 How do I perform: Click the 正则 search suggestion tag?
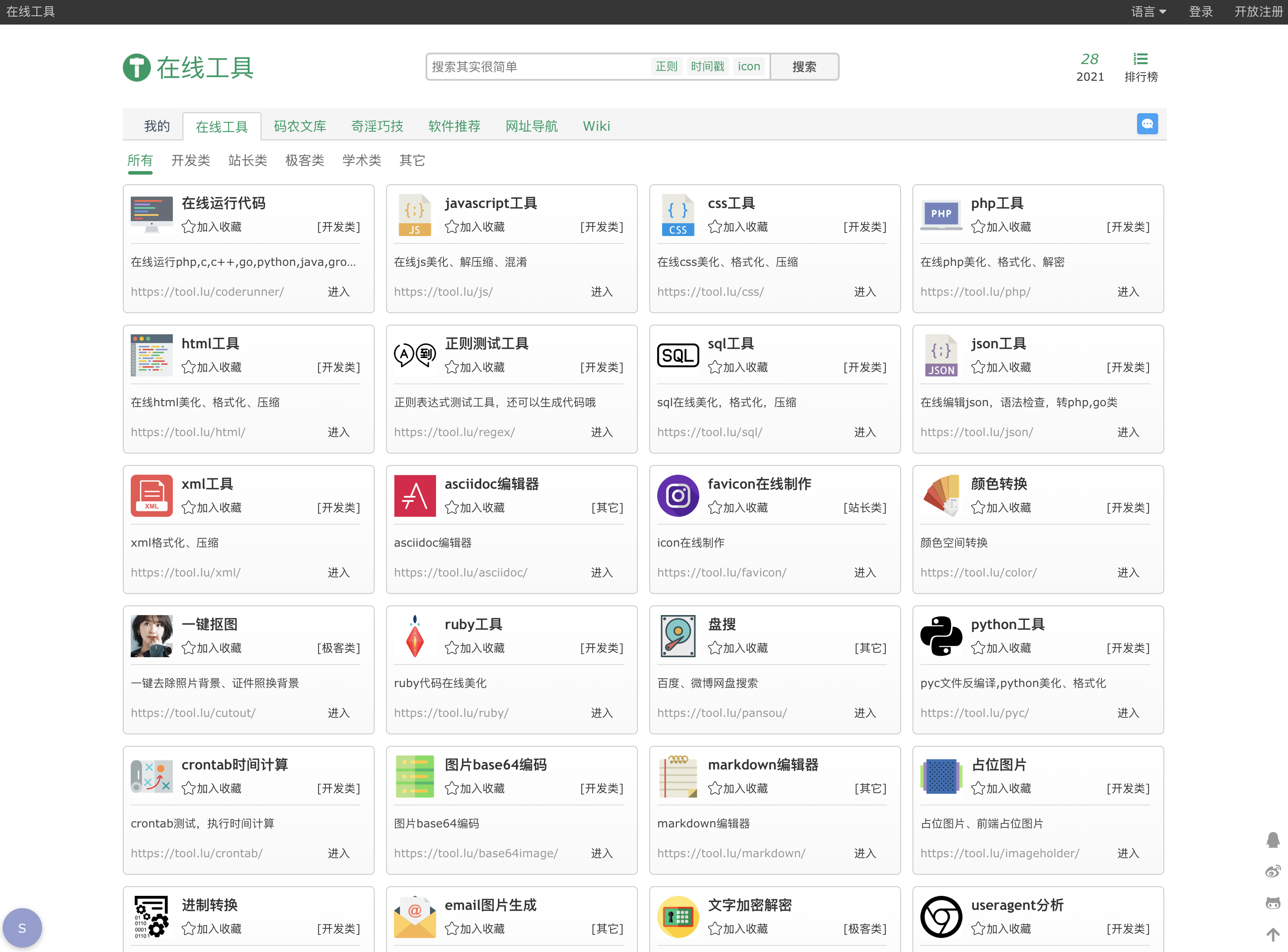pos(666,67)
